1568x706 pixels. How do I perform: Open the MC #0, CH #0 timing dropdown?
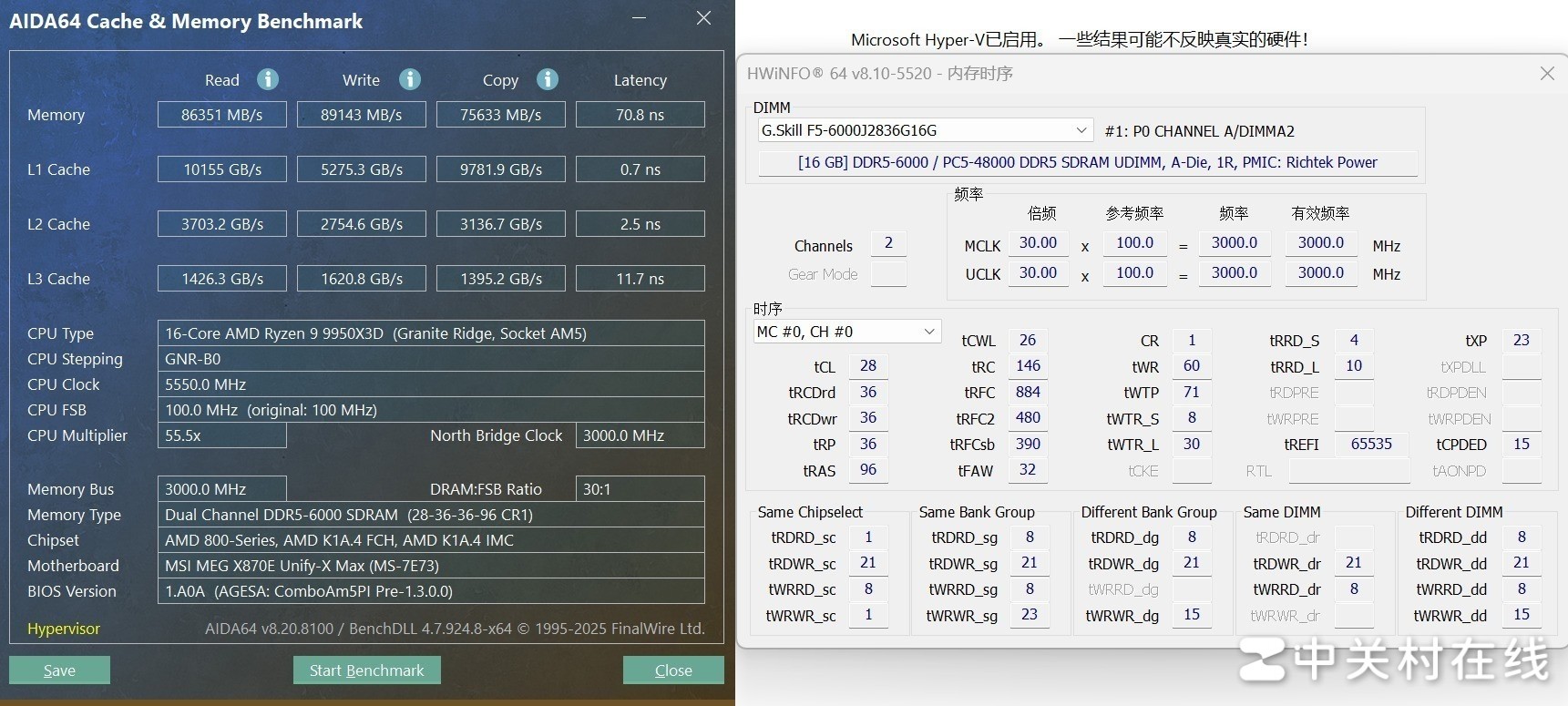[x=846, y=332]
